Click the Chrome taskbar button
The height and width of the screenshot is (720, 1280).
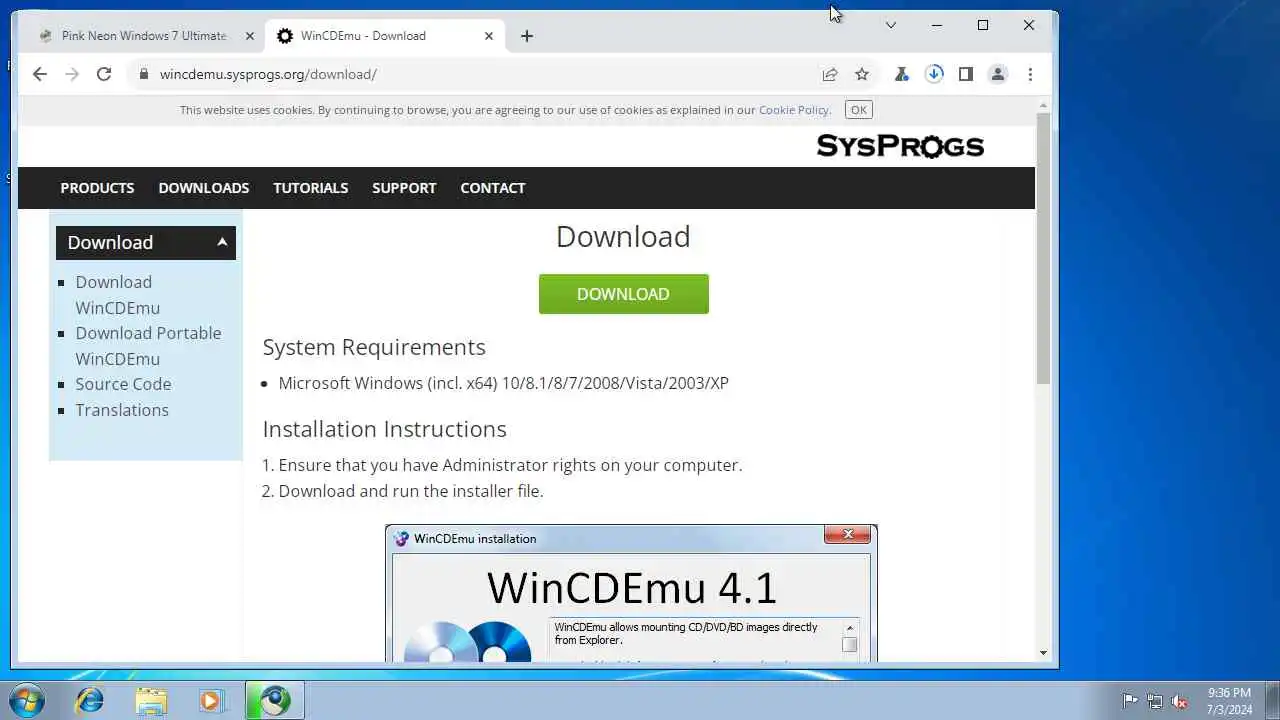pyautogui.click(x=274, y=700)
